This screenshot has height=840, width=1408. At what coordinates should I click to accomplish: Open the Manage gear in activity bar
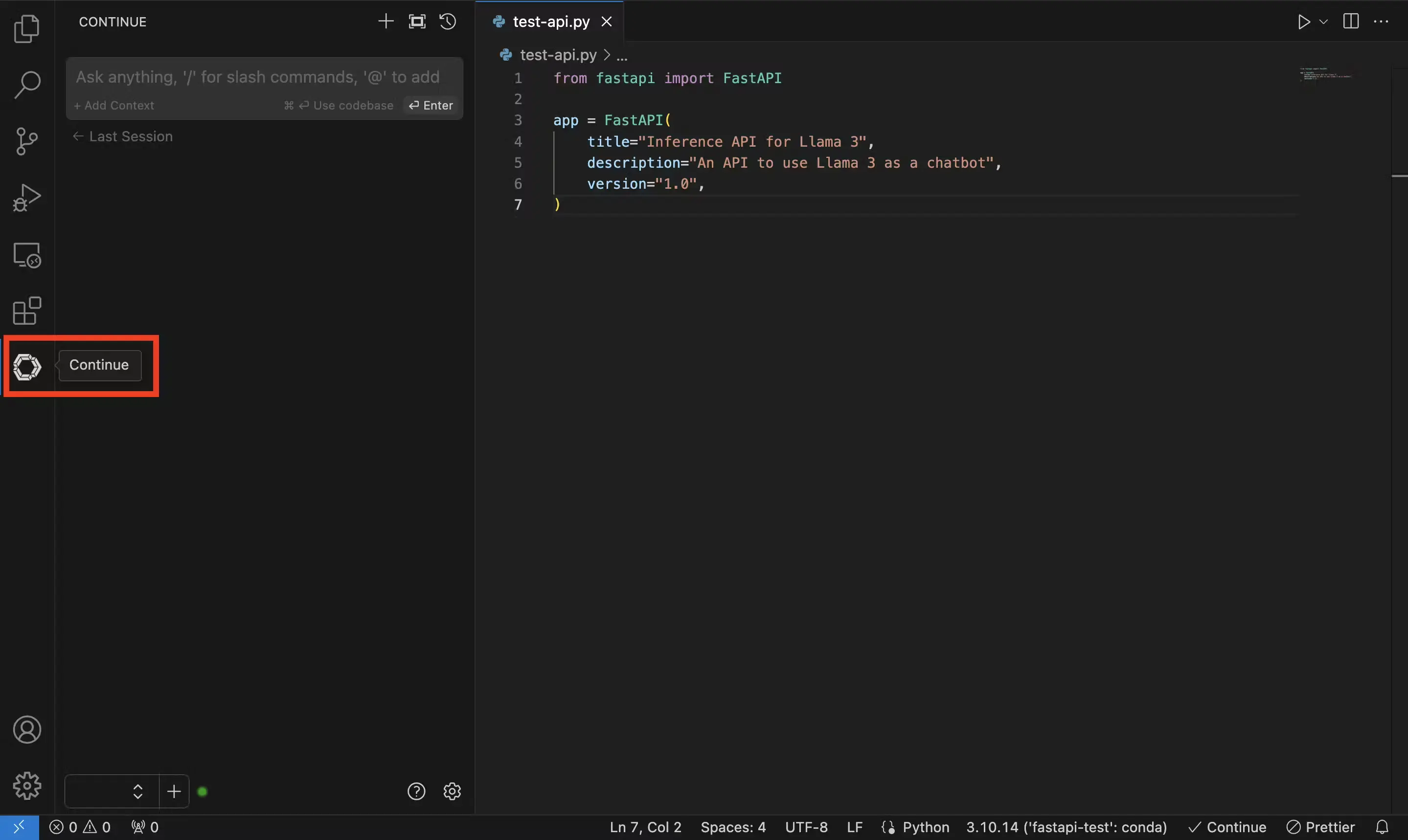click(x=26, y=786)
